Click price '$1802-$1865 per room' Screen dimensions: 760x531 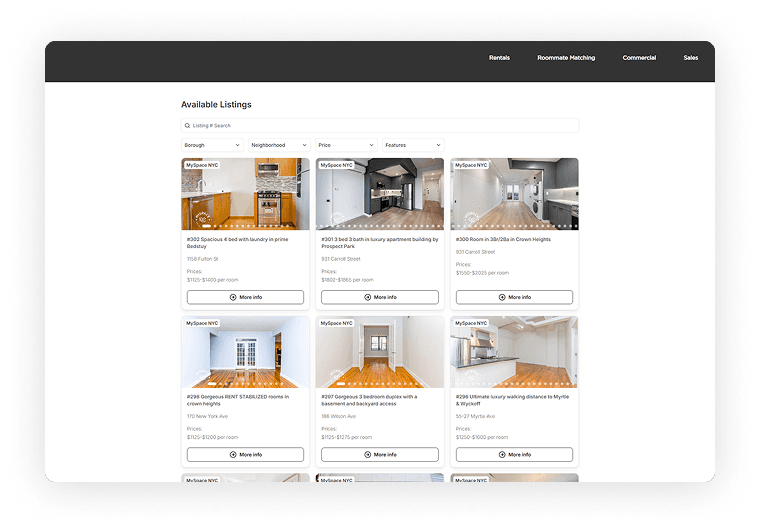[x=347, y=280]
